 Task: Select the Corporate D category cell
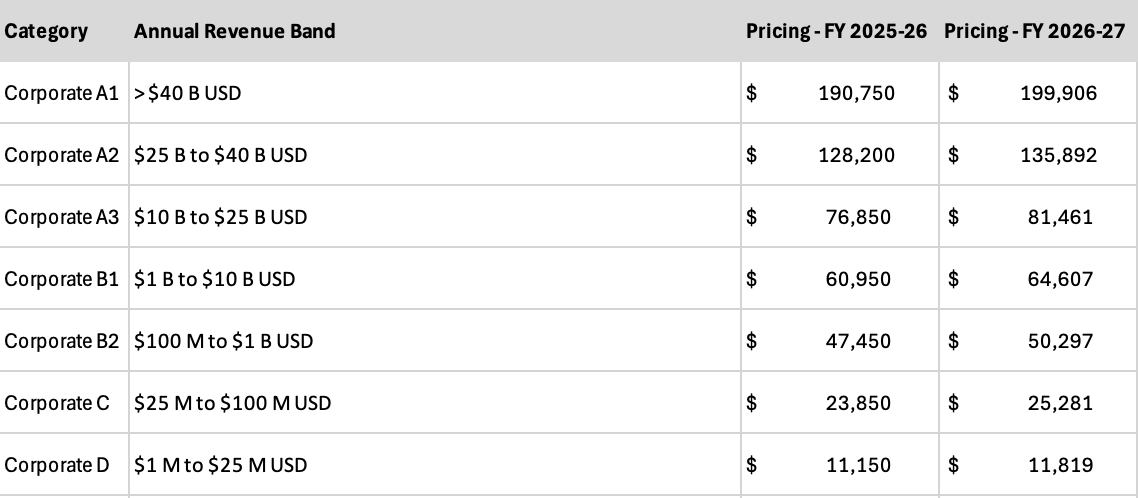tap(57, 465)
